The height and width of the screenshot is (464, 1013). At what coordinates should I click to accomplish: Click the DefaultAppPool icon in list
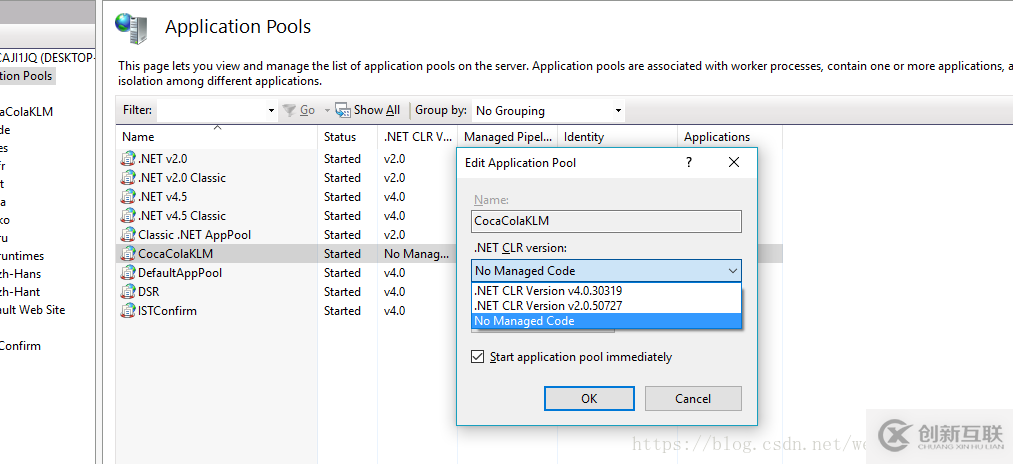click(128, 272)
